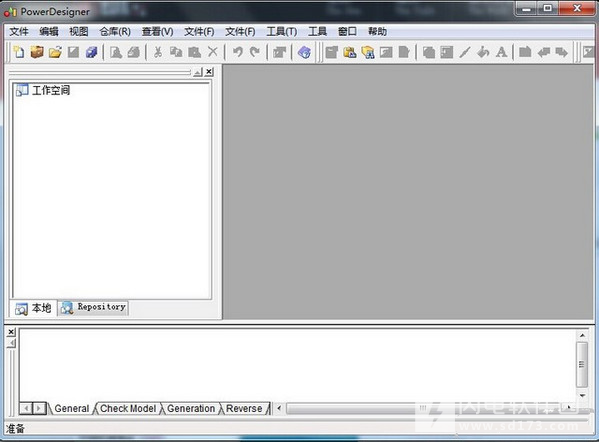
Task: Open the 查看(V) menu
Action: [157, 31]
